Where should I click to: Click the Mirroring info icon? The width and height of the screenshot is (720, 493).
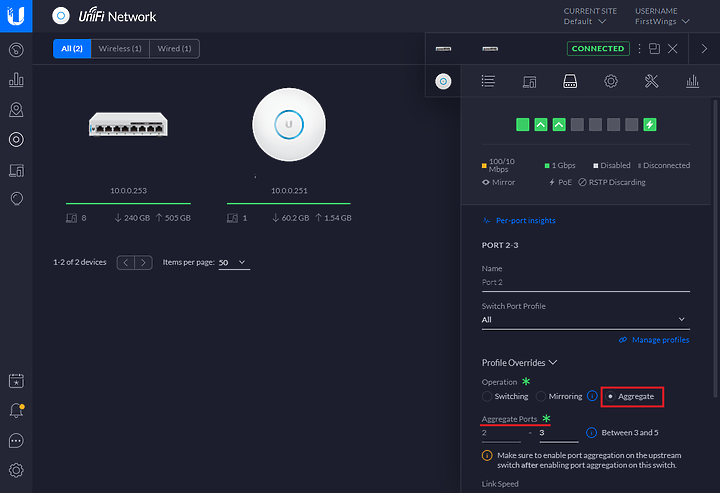592,396
